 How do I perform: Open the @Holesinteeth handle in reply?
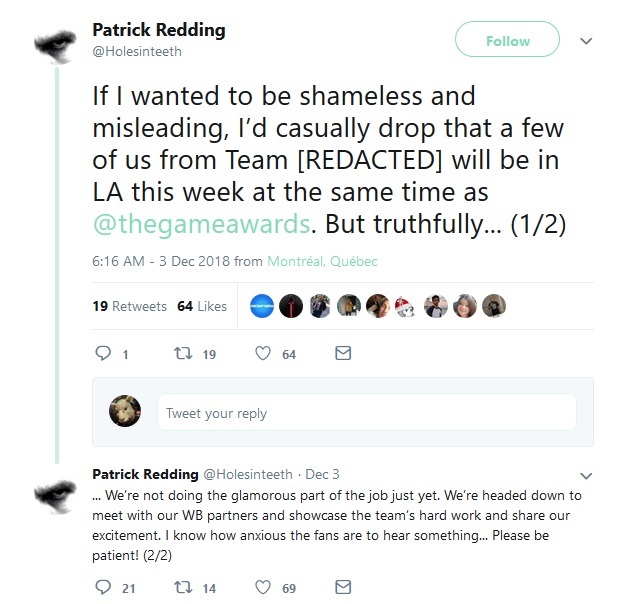pos(248,475)
